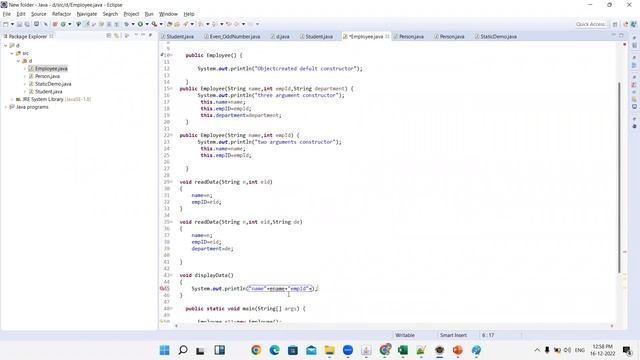
Task: Open the Navigate menu
Action: (x=87, y=14)
